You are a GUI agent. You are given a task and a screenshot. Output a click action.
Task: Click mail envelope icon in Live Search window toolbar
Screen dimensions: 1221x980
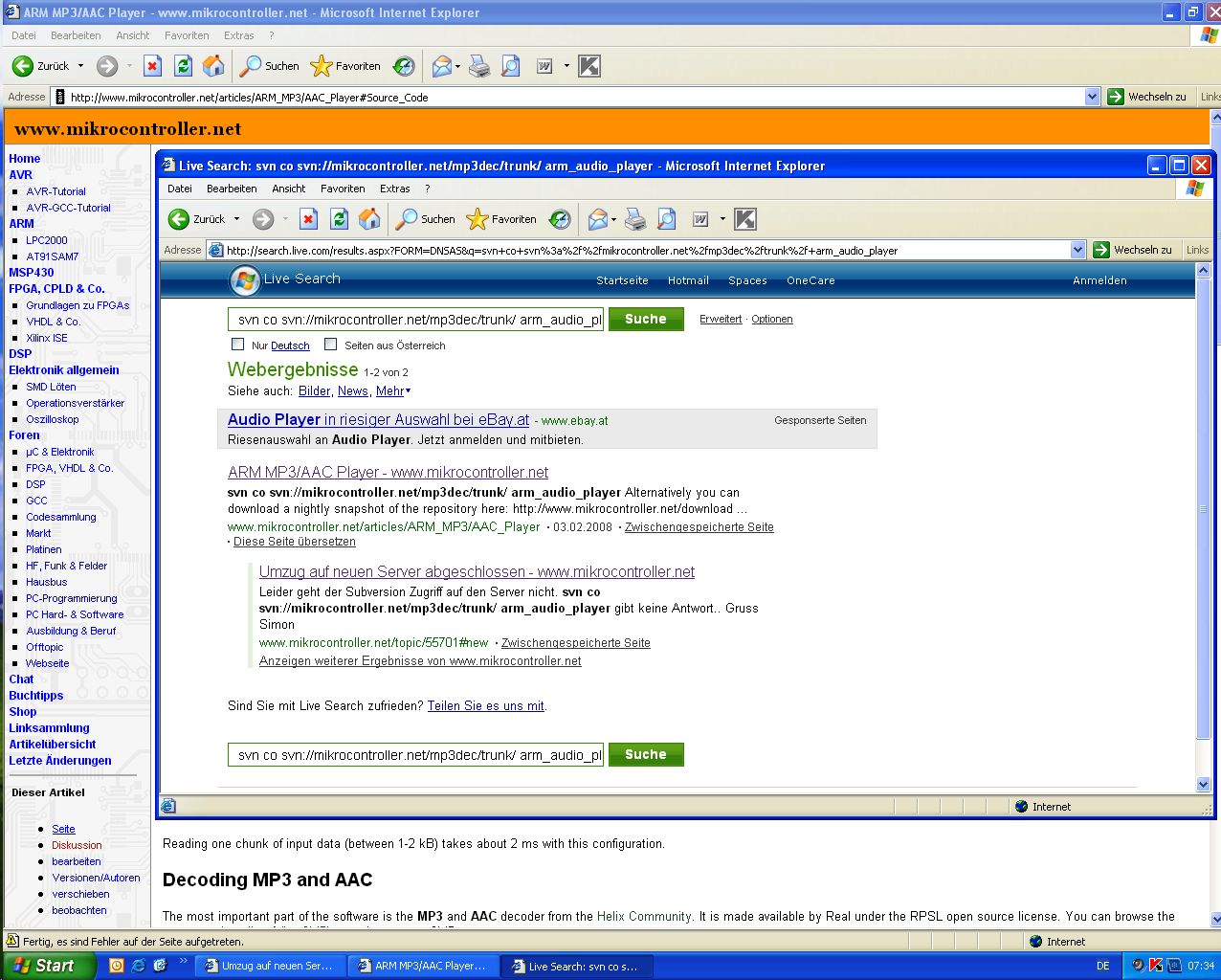pos(598,219)
